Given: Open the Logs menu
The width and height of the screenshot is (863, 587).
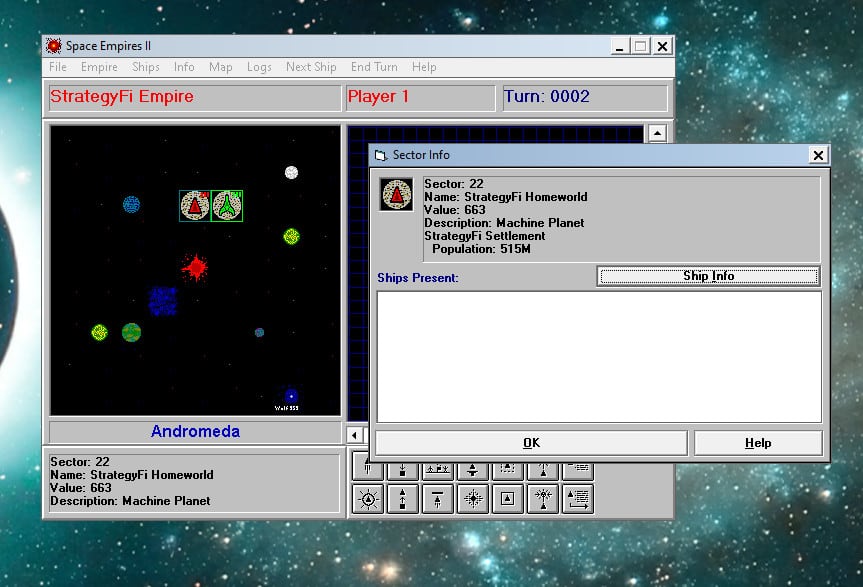Looking at the screenshot, I should click(x=259, y=67).
